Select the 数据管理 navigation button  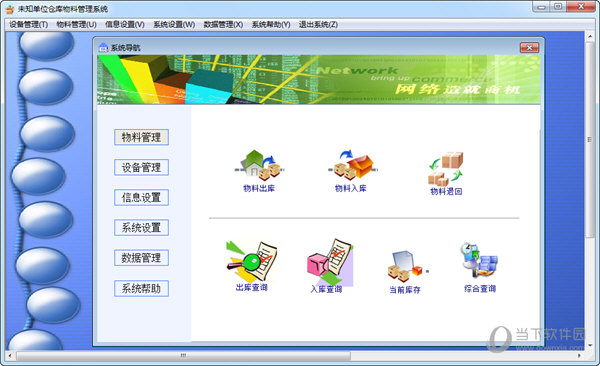click(x=141, y=258)
